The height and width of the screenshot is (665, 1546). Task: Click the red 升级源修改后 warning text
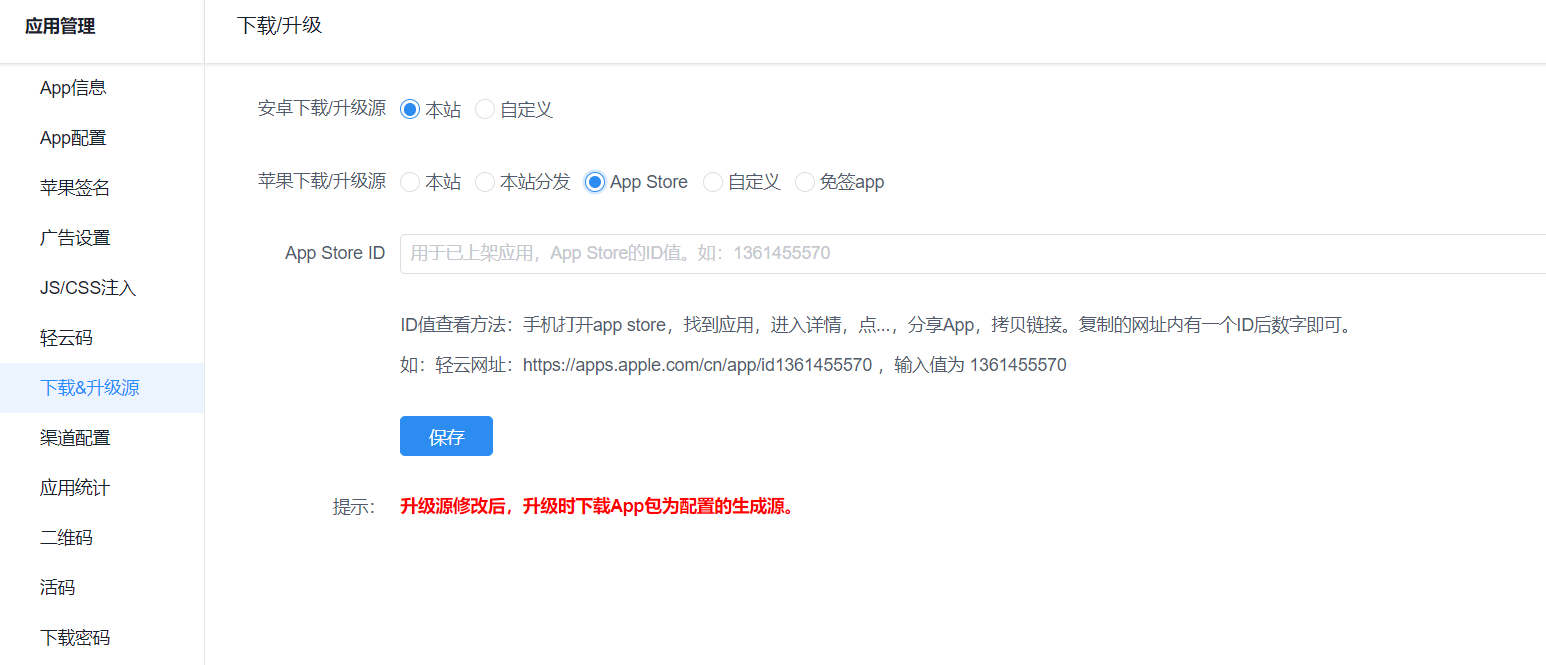tap(598, 506)
